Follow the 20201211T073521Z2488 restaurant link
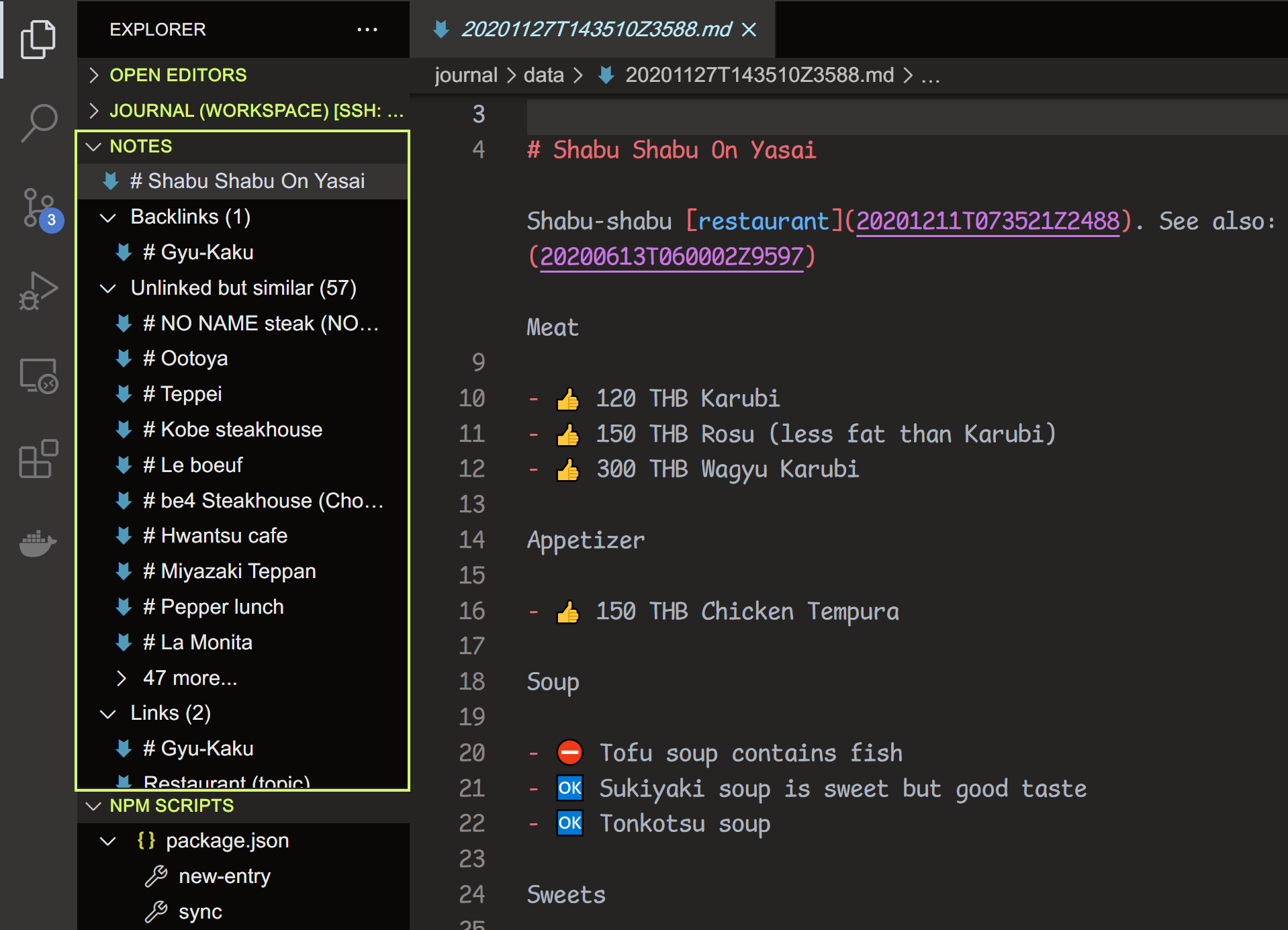 (988, 221)
